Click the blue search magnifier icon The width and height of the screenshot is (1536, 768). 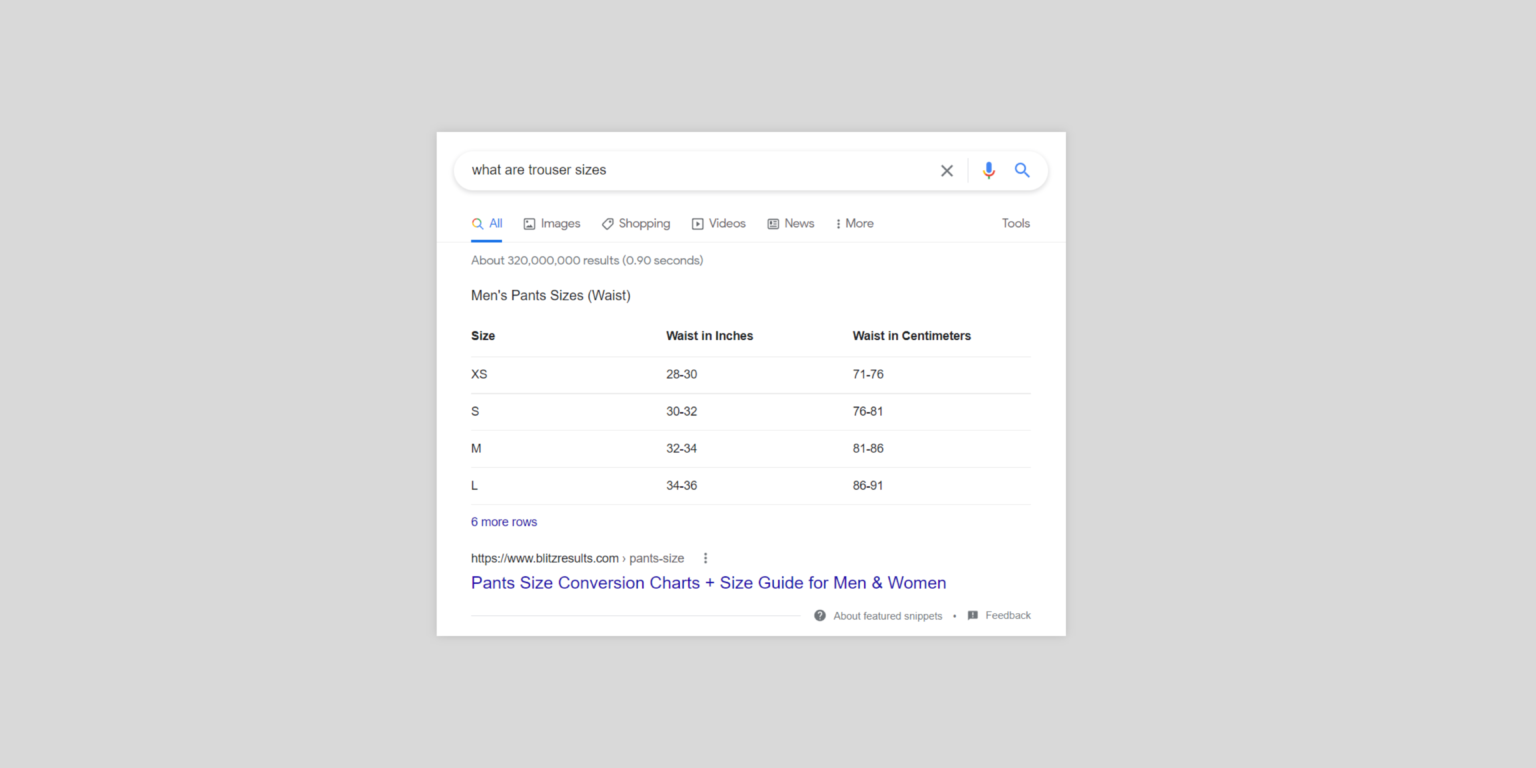pos(1021,170)
